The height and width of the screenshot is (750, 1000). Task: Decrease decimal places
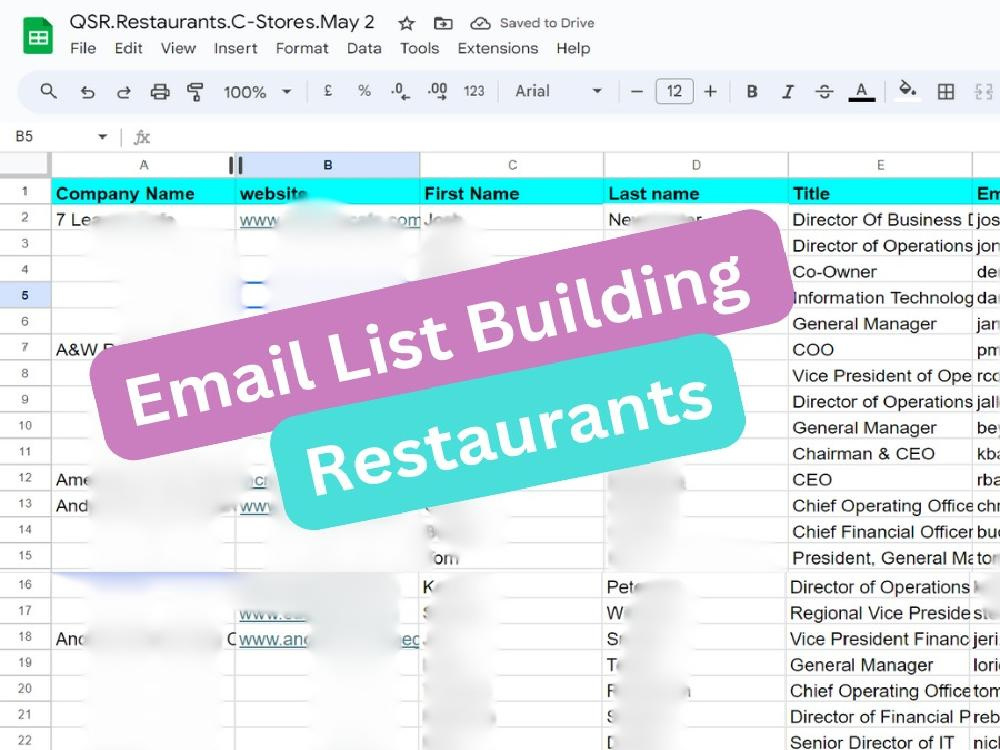401,92
